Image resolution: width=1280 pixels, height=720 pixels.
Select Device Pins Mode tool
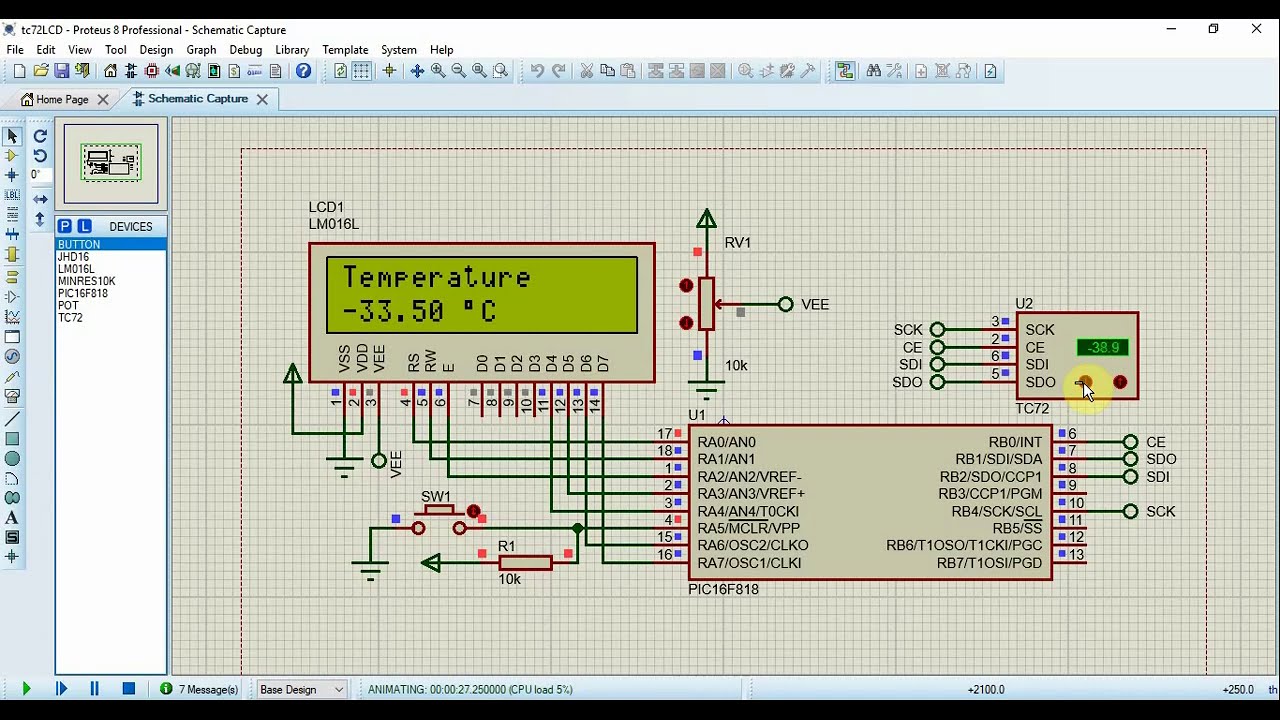coord(12,297)
